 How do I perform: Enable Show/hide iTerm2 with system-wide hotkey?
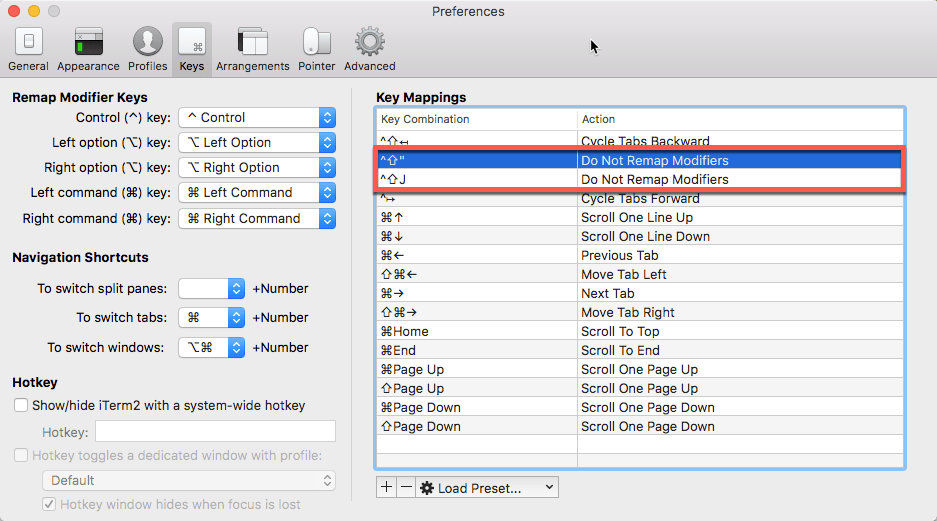(x=21, y=405)
